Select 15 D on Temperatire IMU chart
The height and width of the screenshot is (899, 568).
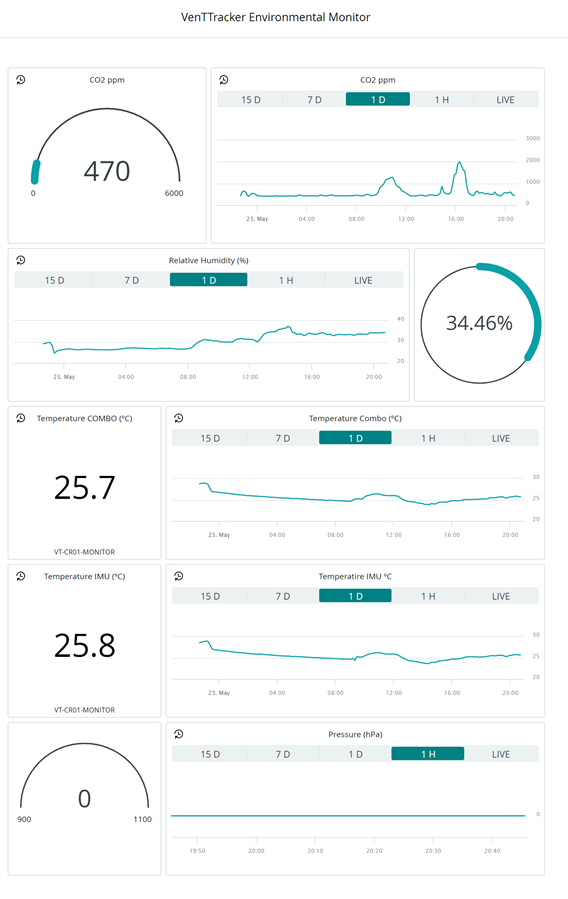[210, 596]
